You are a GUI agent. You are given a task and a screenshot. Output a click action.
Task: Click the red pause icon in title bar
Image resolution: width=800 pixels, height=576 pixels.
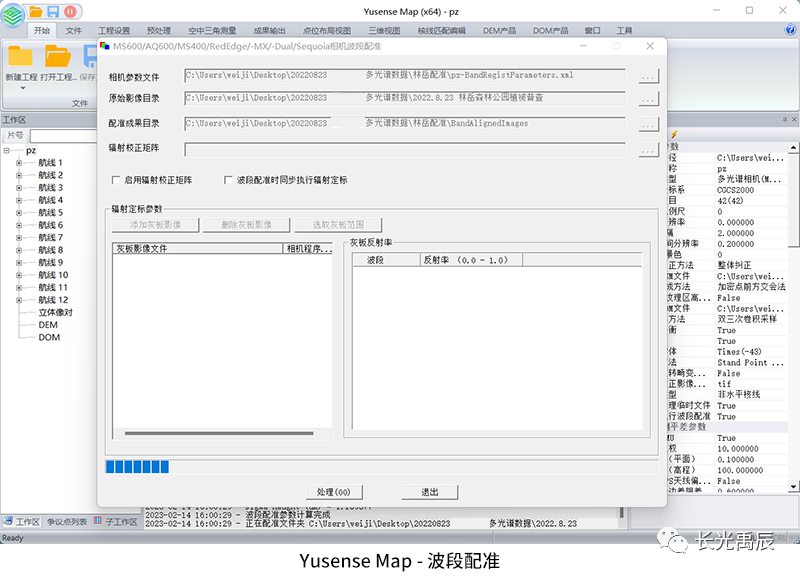70,11
